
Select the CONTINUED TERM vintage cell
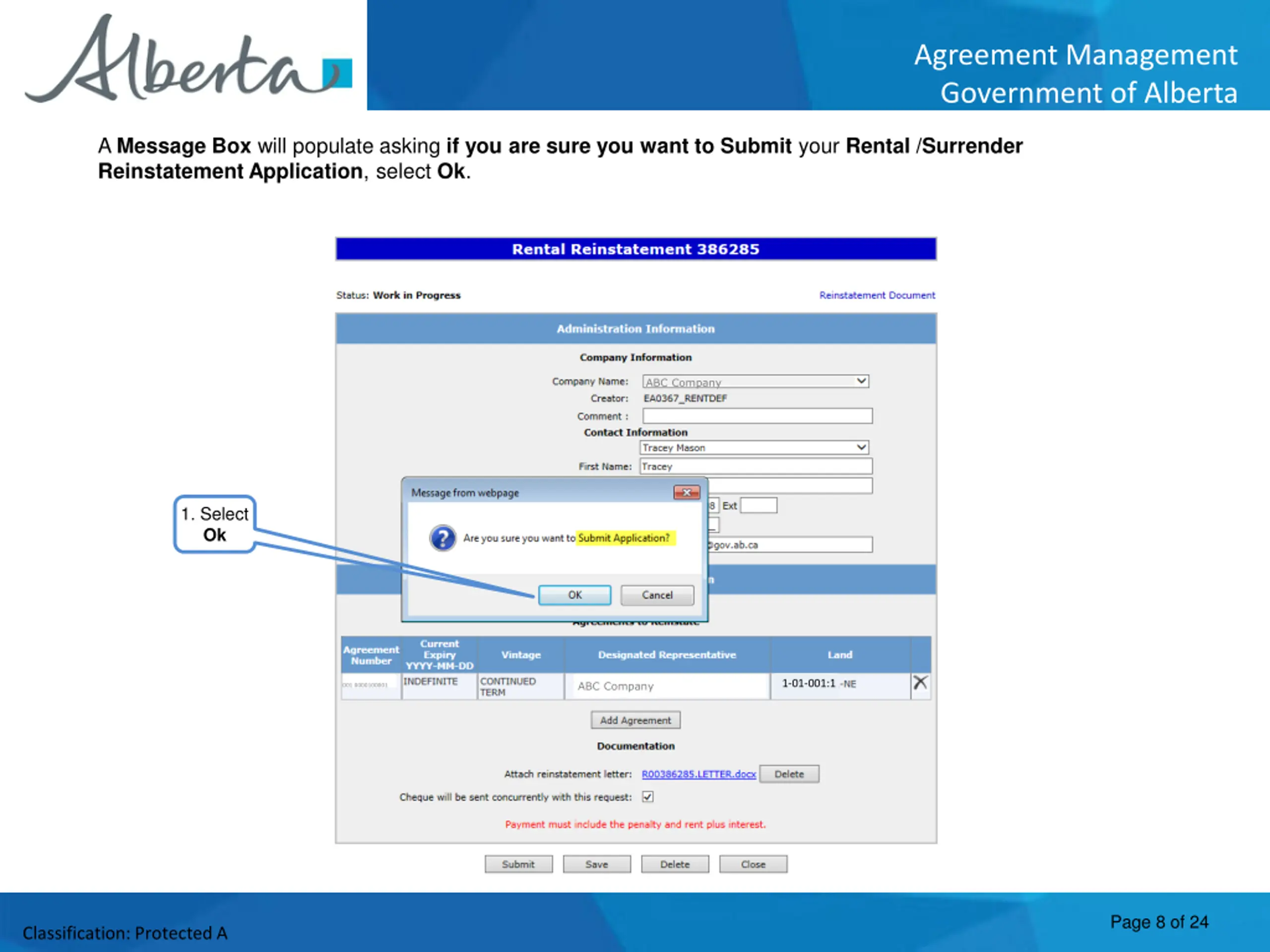(x=521, y=686)
